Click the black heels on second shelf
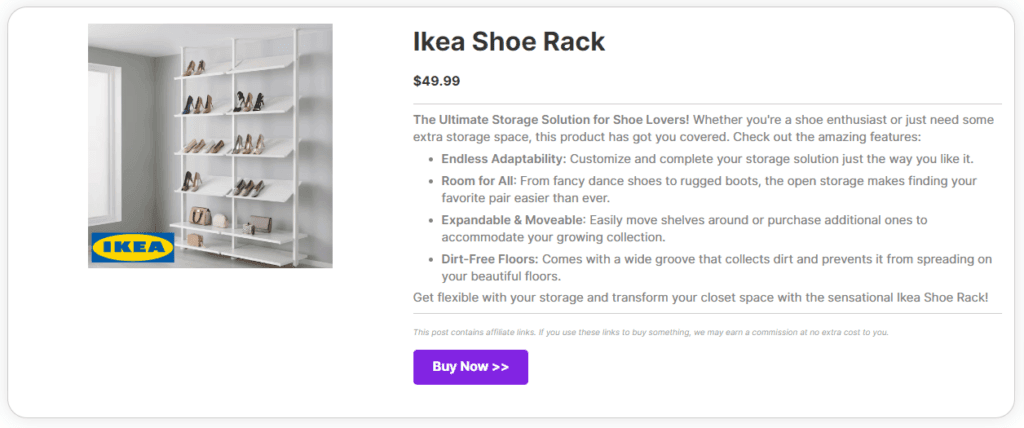The image size is (1024, 428). pos(249,101)
